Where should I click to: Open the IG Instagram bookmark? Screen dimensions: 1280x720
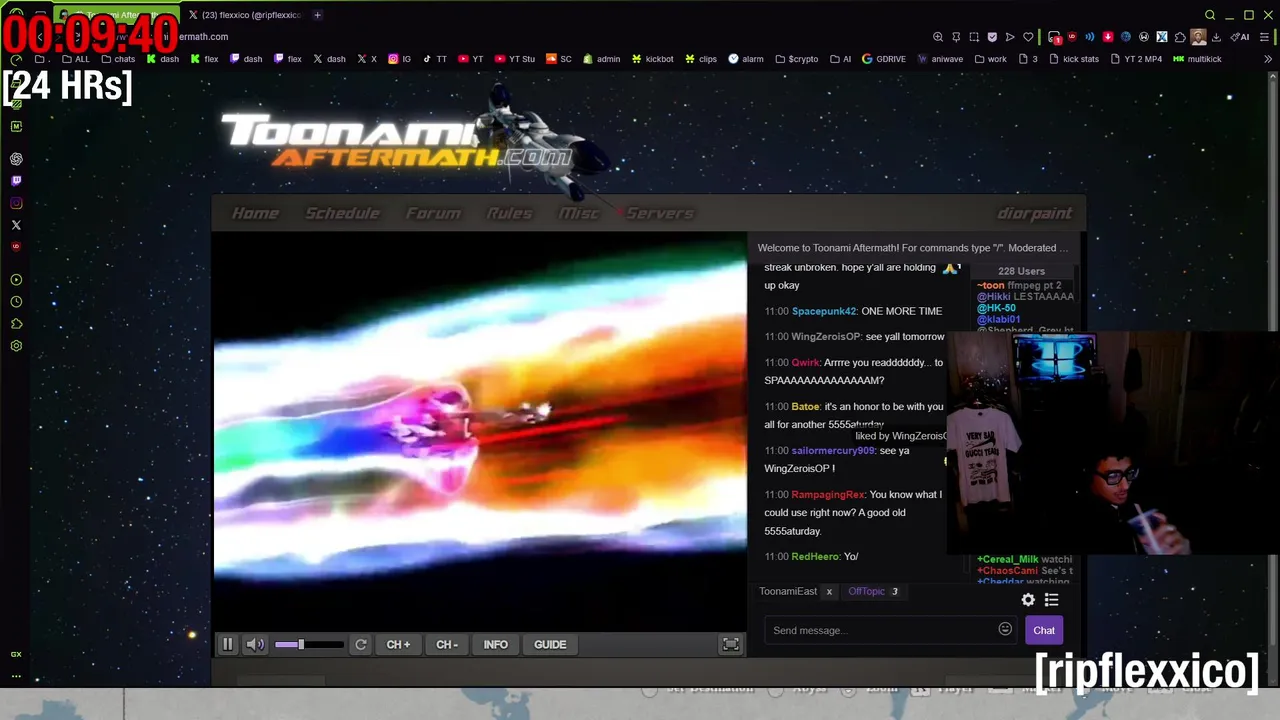pyautogui.click(x=400, y=59)
